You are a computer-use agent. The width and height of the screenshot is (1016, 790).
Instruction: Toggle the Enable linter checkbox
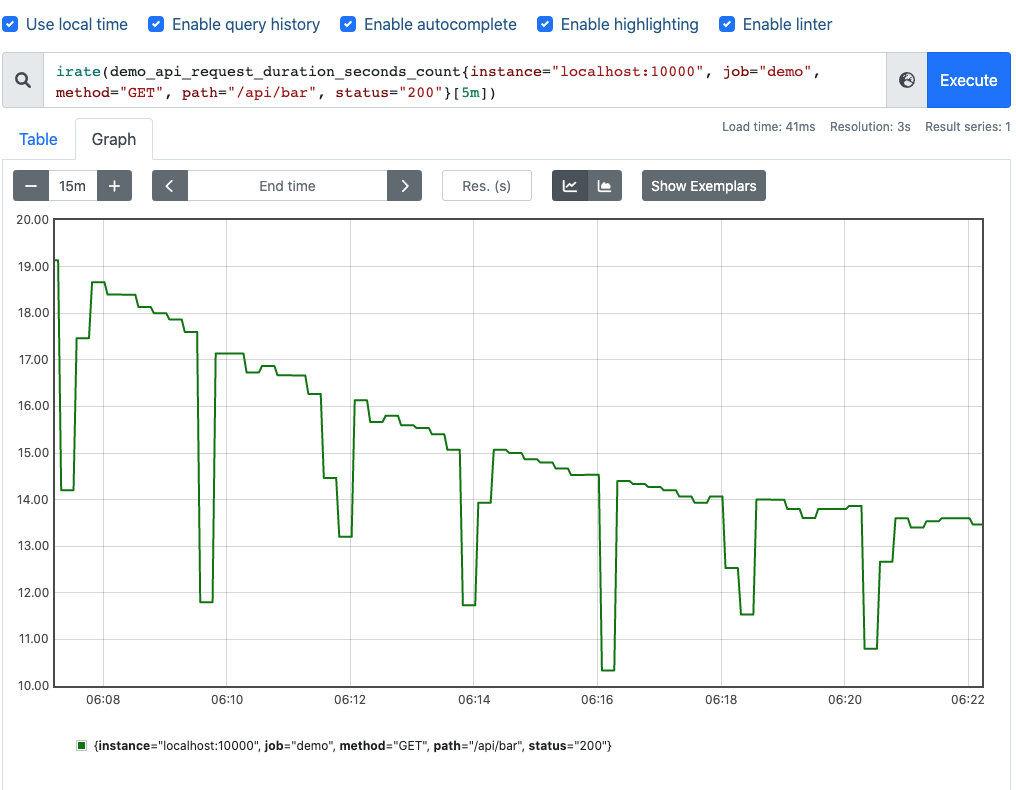pyautogui.click(x=727, y=24)
